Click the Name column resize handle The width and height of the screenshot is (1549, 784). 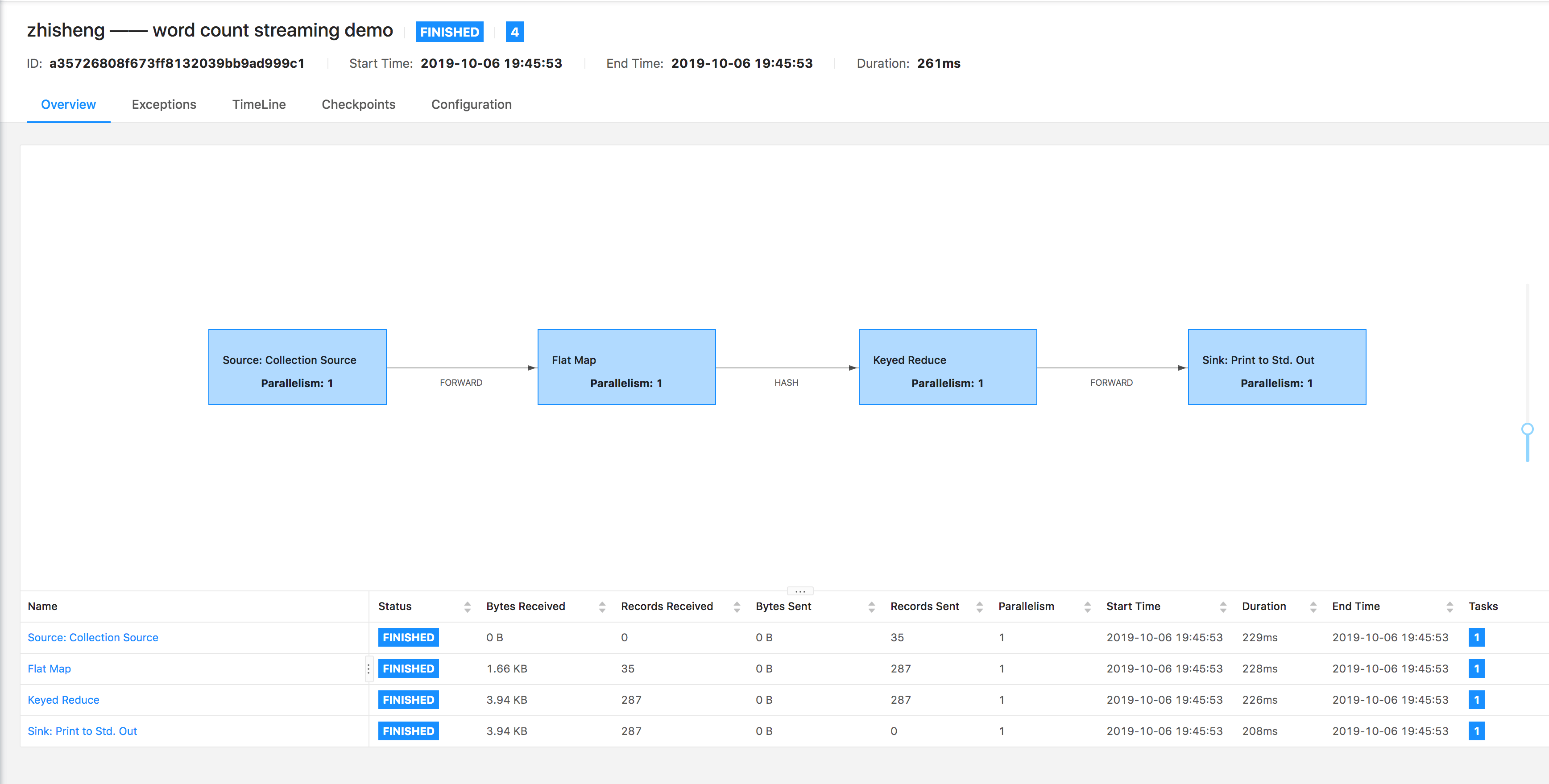(369, 668)
